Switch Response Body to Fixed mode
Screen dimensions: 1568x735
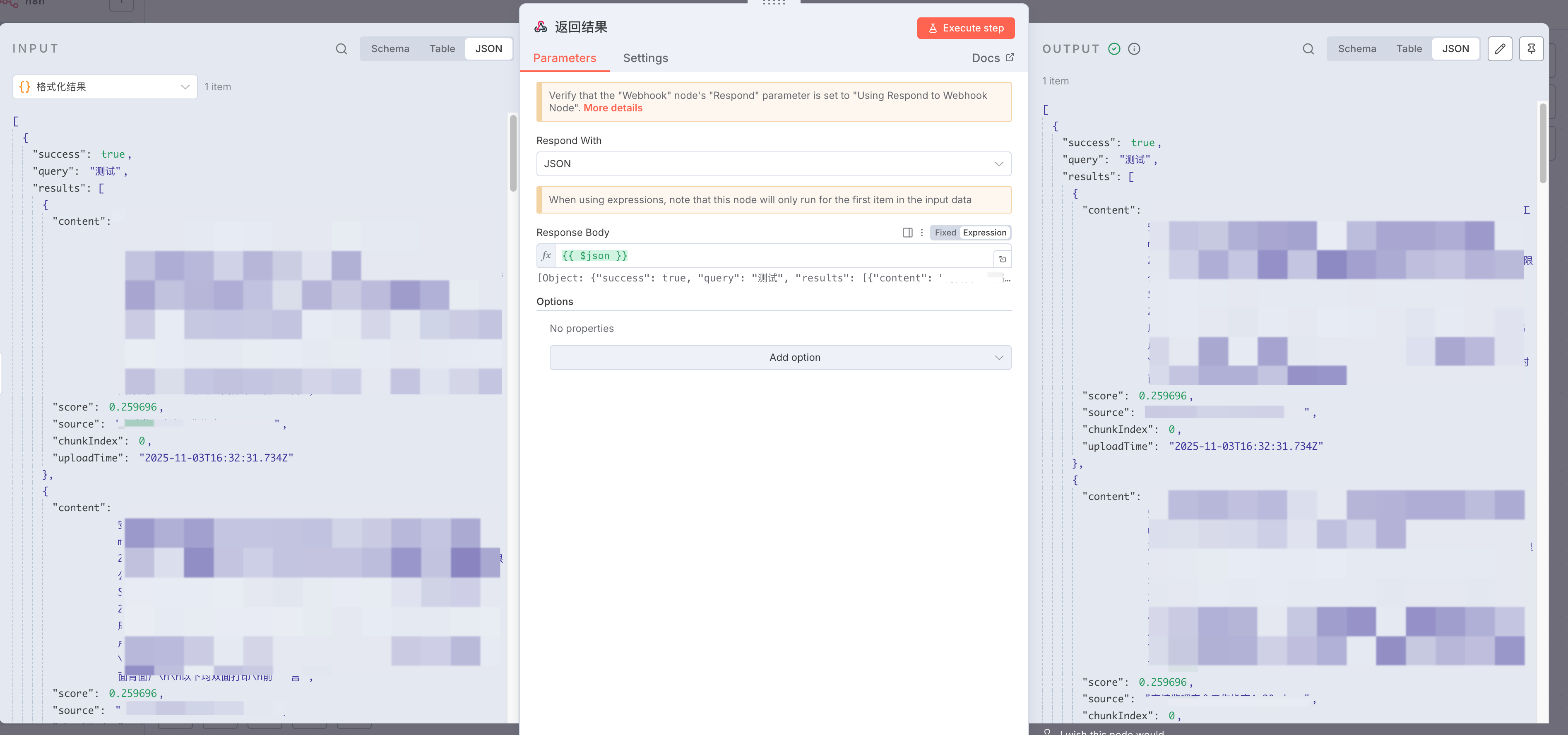tap(945, 233)
